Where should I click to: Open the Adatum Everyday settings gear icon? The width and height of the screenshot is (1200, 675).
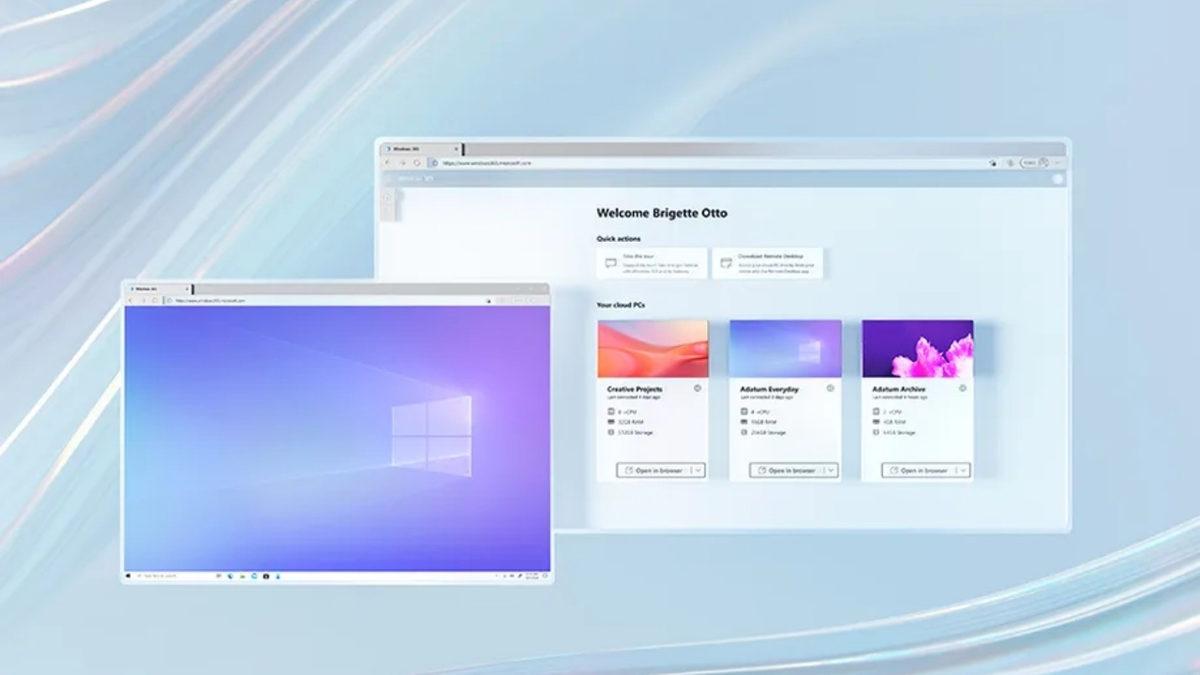tap(830, 386)
